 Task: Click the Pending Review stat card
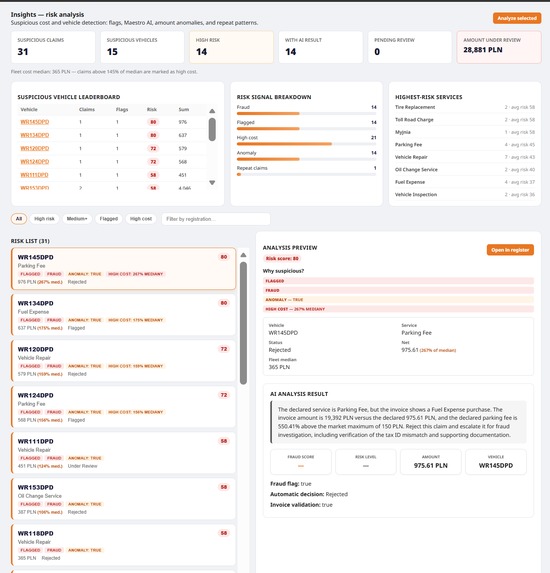410,47
